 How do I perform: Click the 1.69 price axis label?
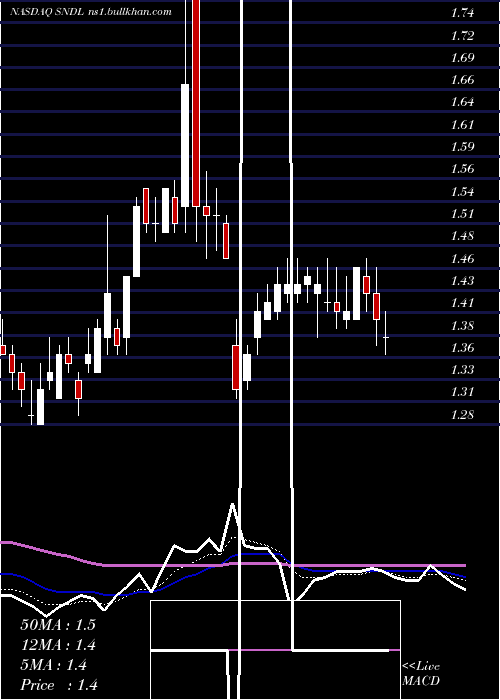[x=462, y=58]
